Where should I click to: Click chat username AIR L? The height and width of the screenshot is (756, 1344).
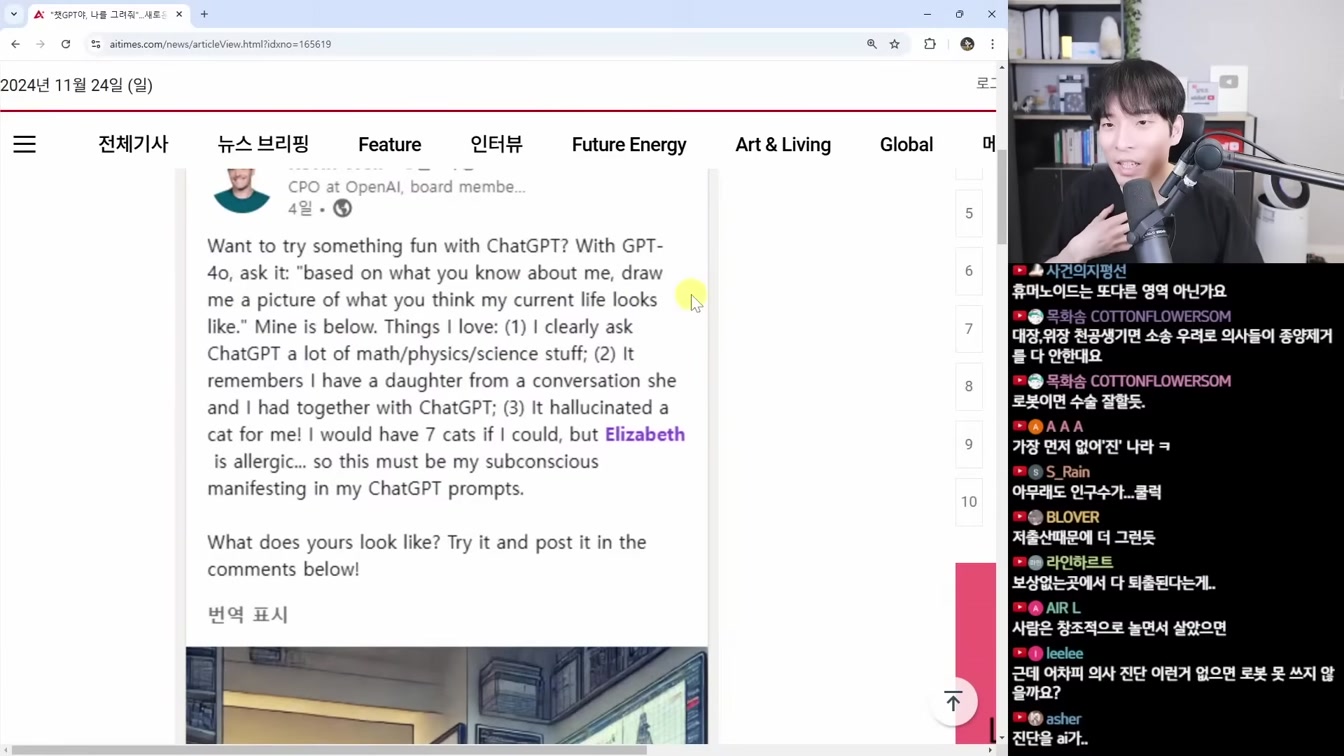point(1063,608)
